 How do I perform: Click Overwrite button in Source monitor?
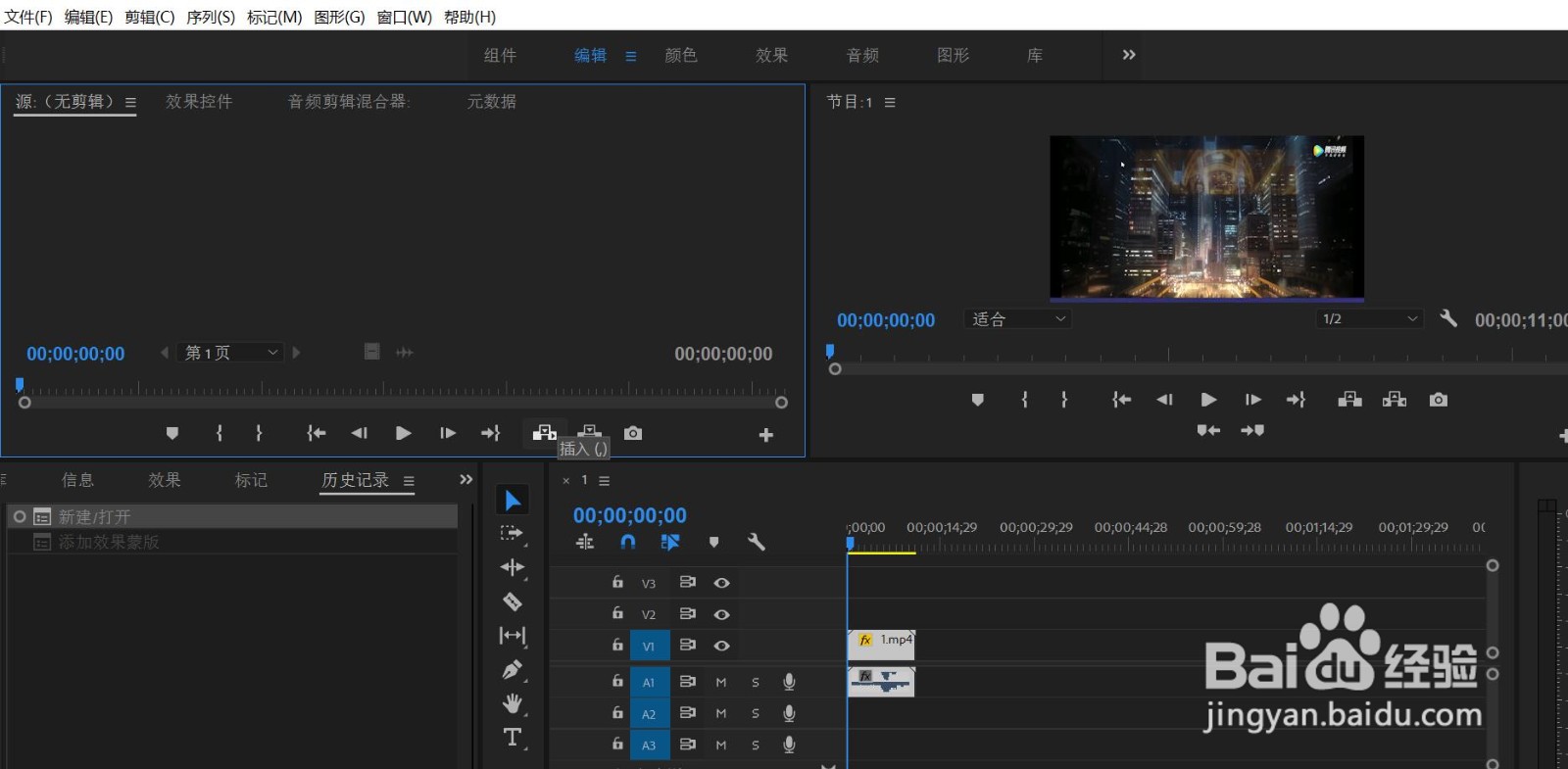pyautogui.click(x=589, y=432)
